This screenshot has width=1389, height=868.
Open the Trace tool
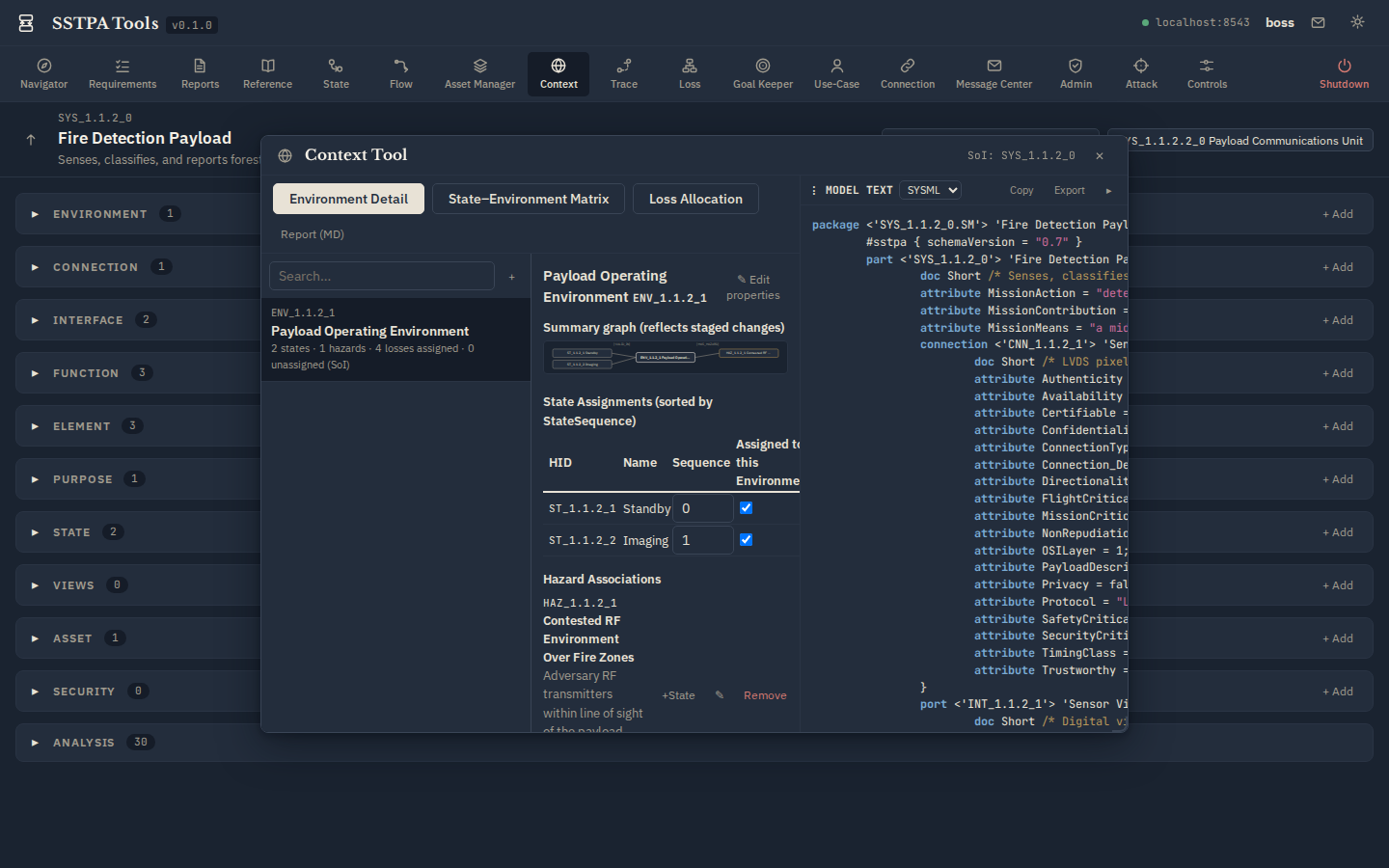[624, 74]
